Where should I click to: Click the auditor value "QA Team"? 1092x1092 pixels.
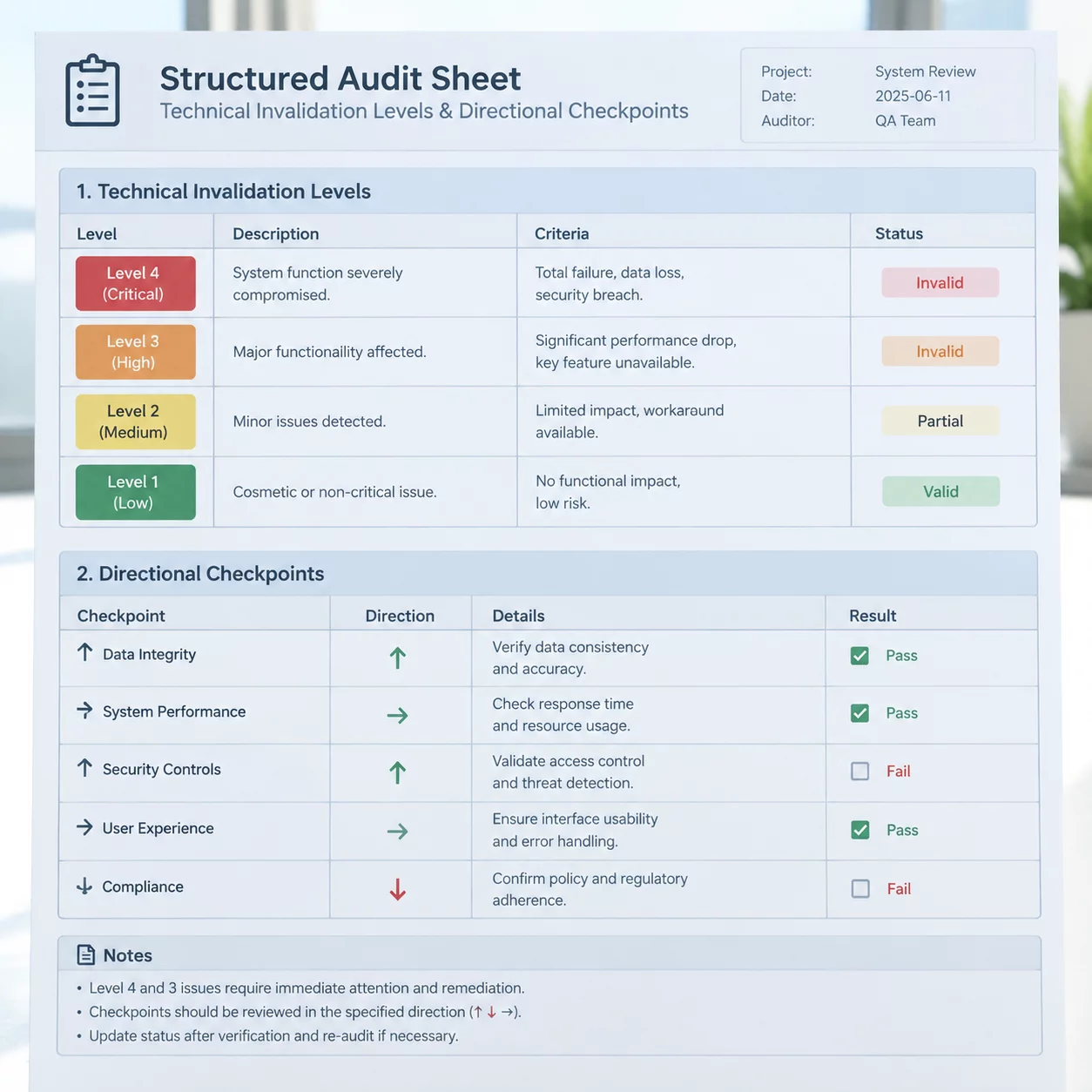point(905,120)
